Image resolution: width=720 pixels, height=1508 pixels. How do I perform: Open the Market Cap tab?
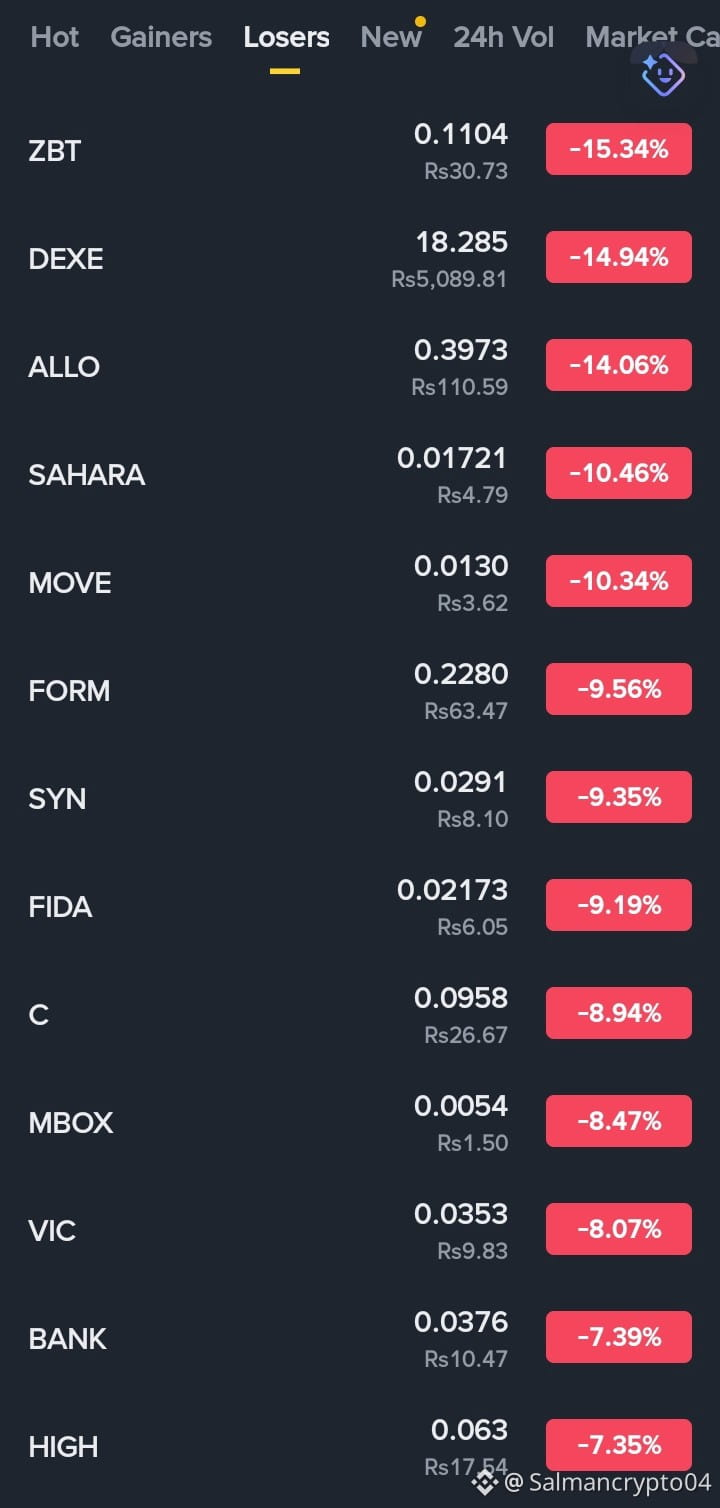coord(652,37)
